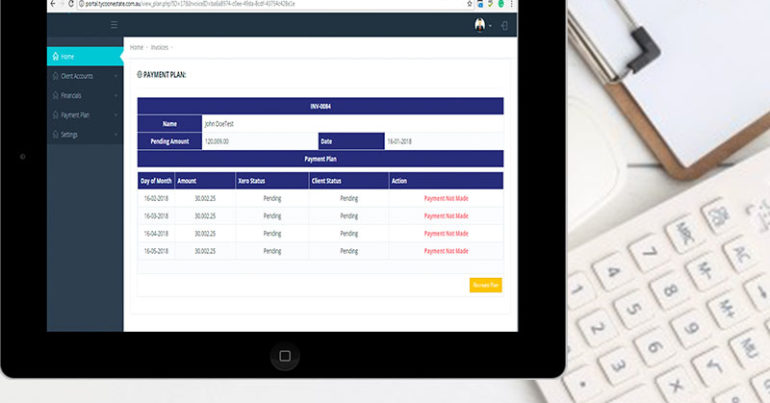This screenshot has width=770, height=403.
Task: Click the blue extension icon beside the star
Action: (x=480, y=3)
